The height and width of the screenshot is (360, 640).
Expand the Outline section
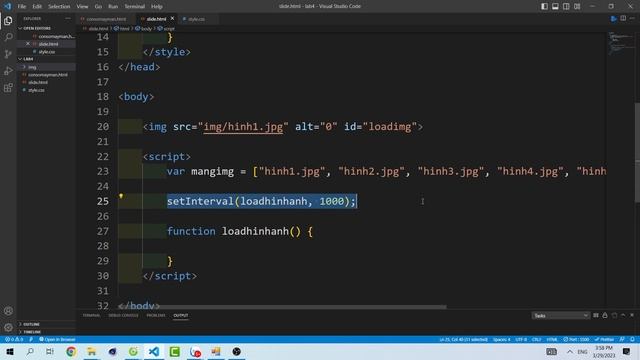[46, 324]
